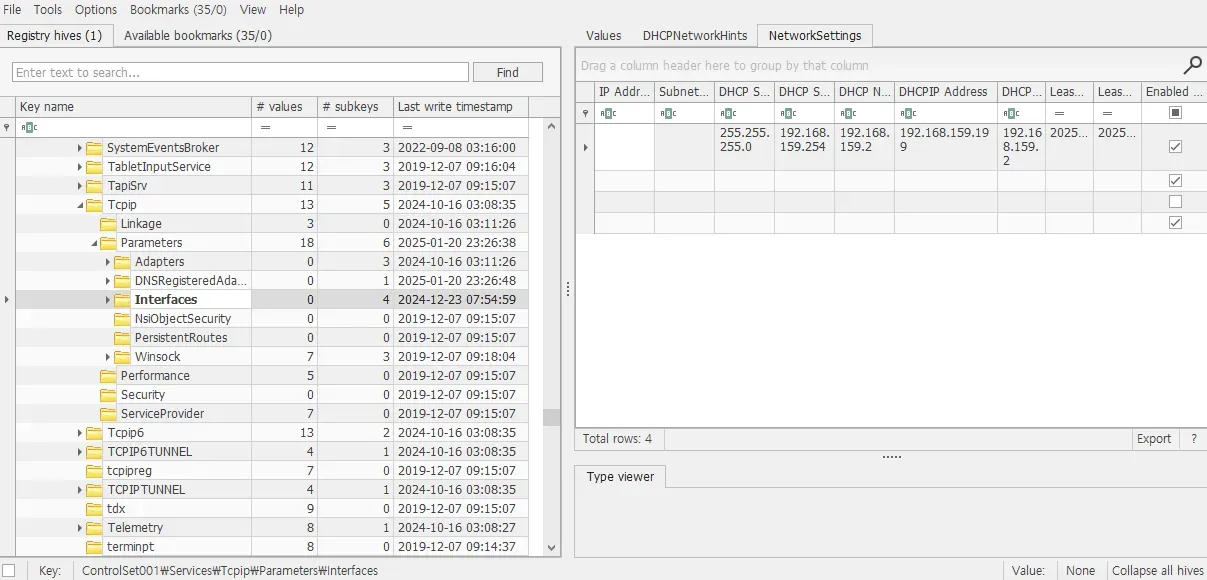Click the registry tree vertical scrollbar thumb

pyautogui.click(x=551, y=417)
